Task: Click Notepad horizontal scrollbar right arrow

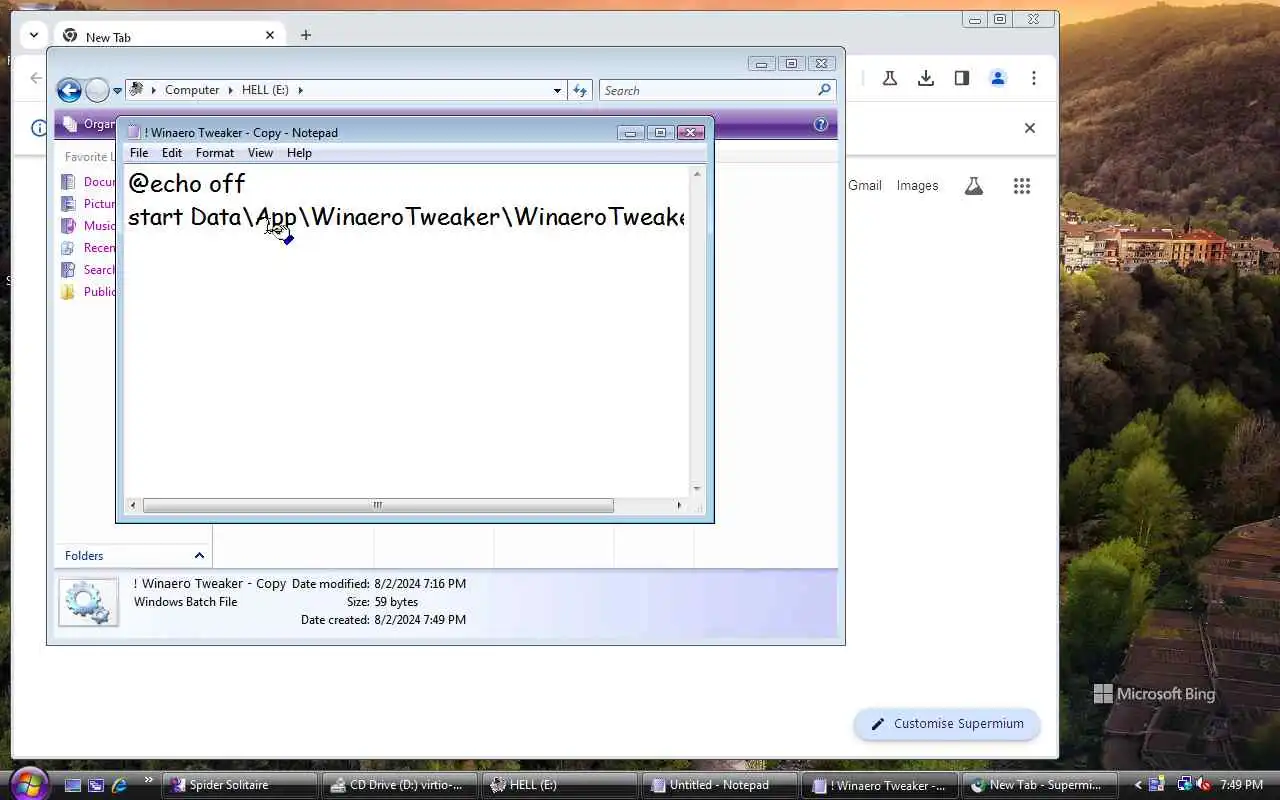Action: 679,506
